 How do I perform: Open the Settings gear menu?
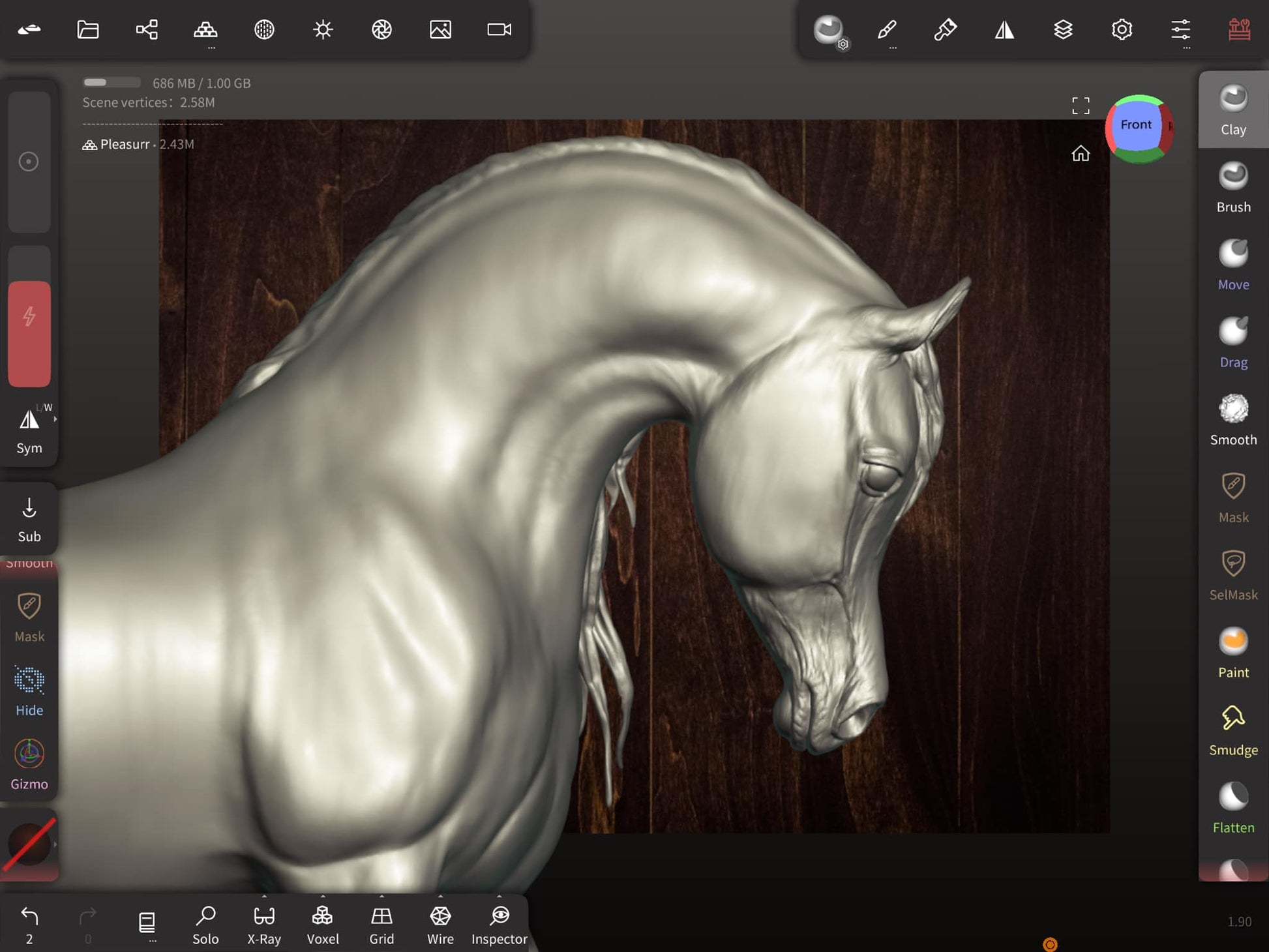click(x=1122, y=29)
